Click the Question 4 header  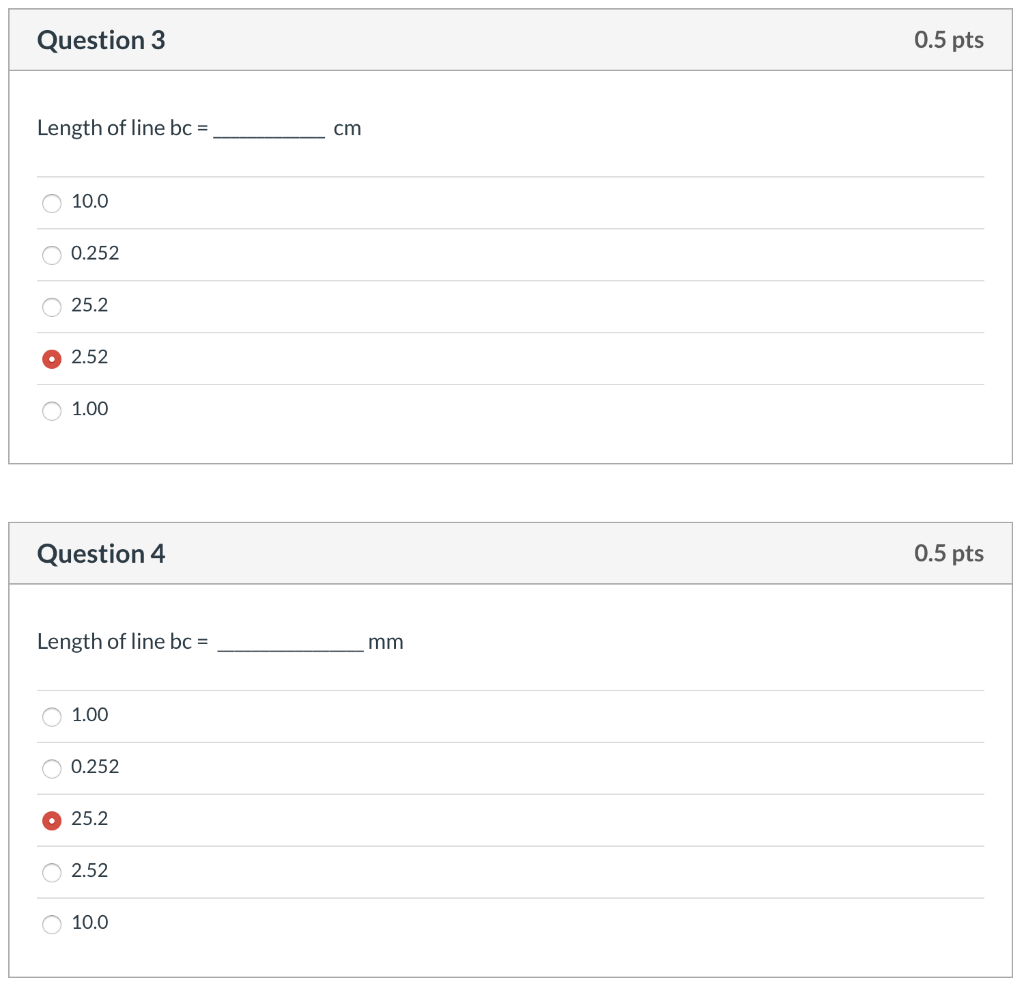pyautogui.click(x=100, y=553)
